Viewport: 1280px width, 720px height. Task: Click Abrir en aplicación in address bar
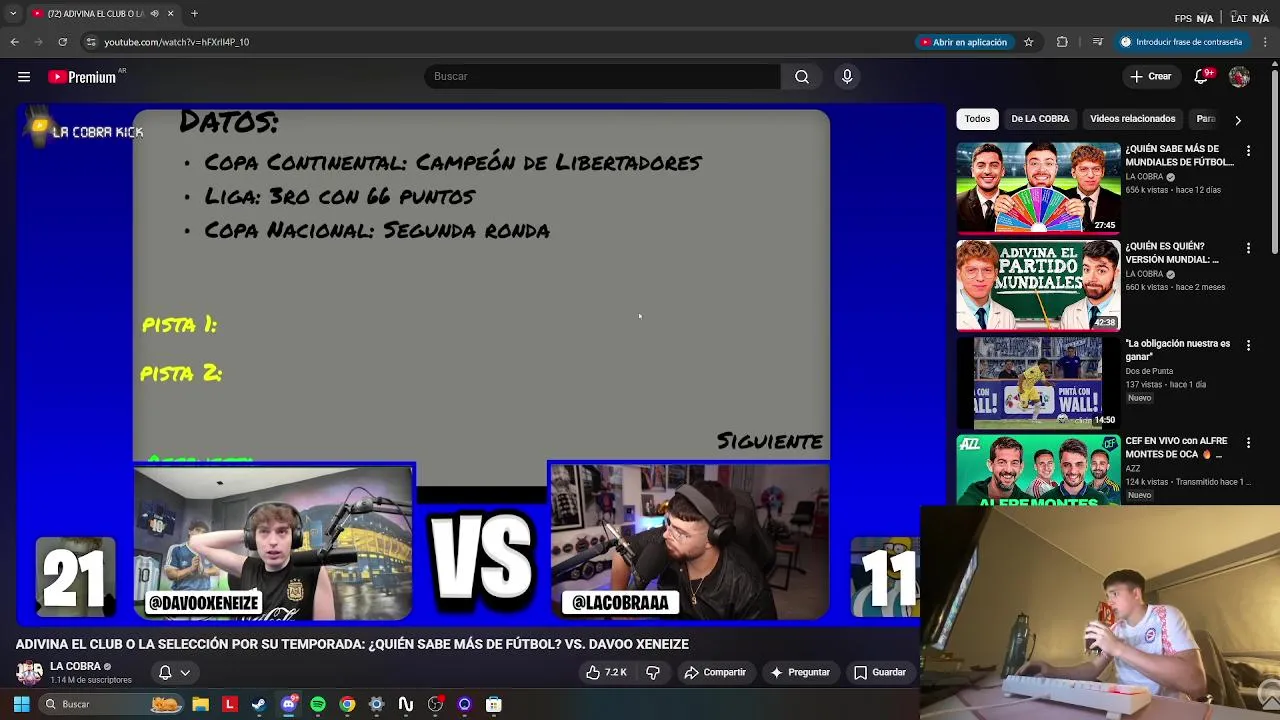[963, 42]
